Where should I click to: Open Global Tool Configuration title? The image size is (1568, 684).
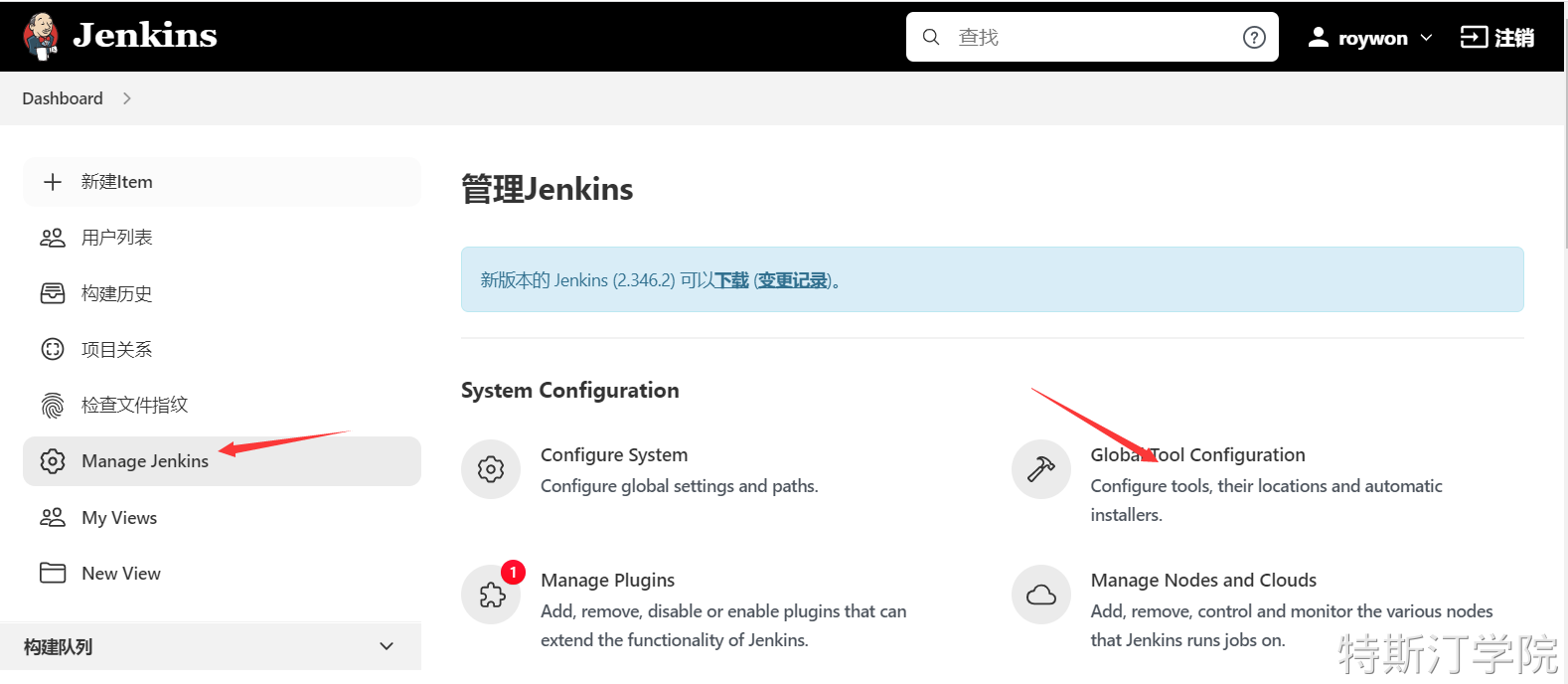click(x=1198, y=454)
